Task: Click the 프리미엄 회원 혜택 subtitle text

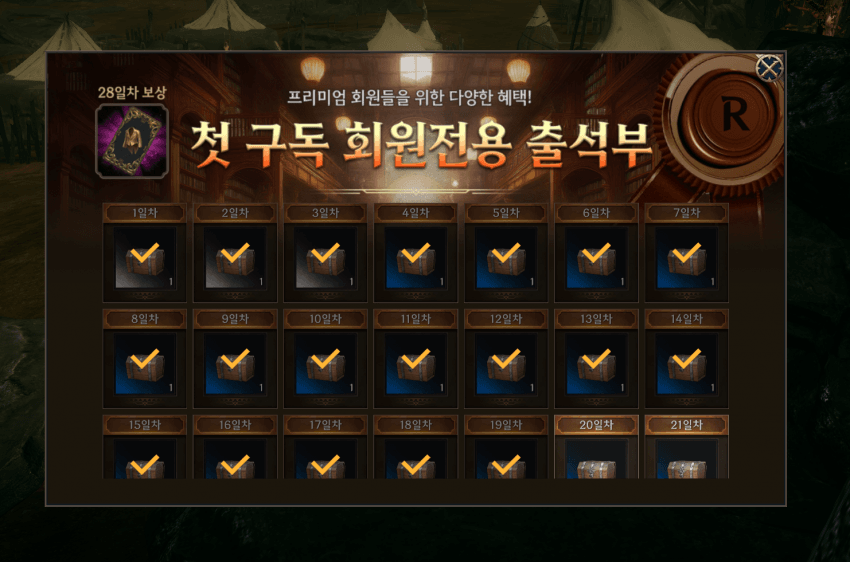Action: click(x=409, y=98)
